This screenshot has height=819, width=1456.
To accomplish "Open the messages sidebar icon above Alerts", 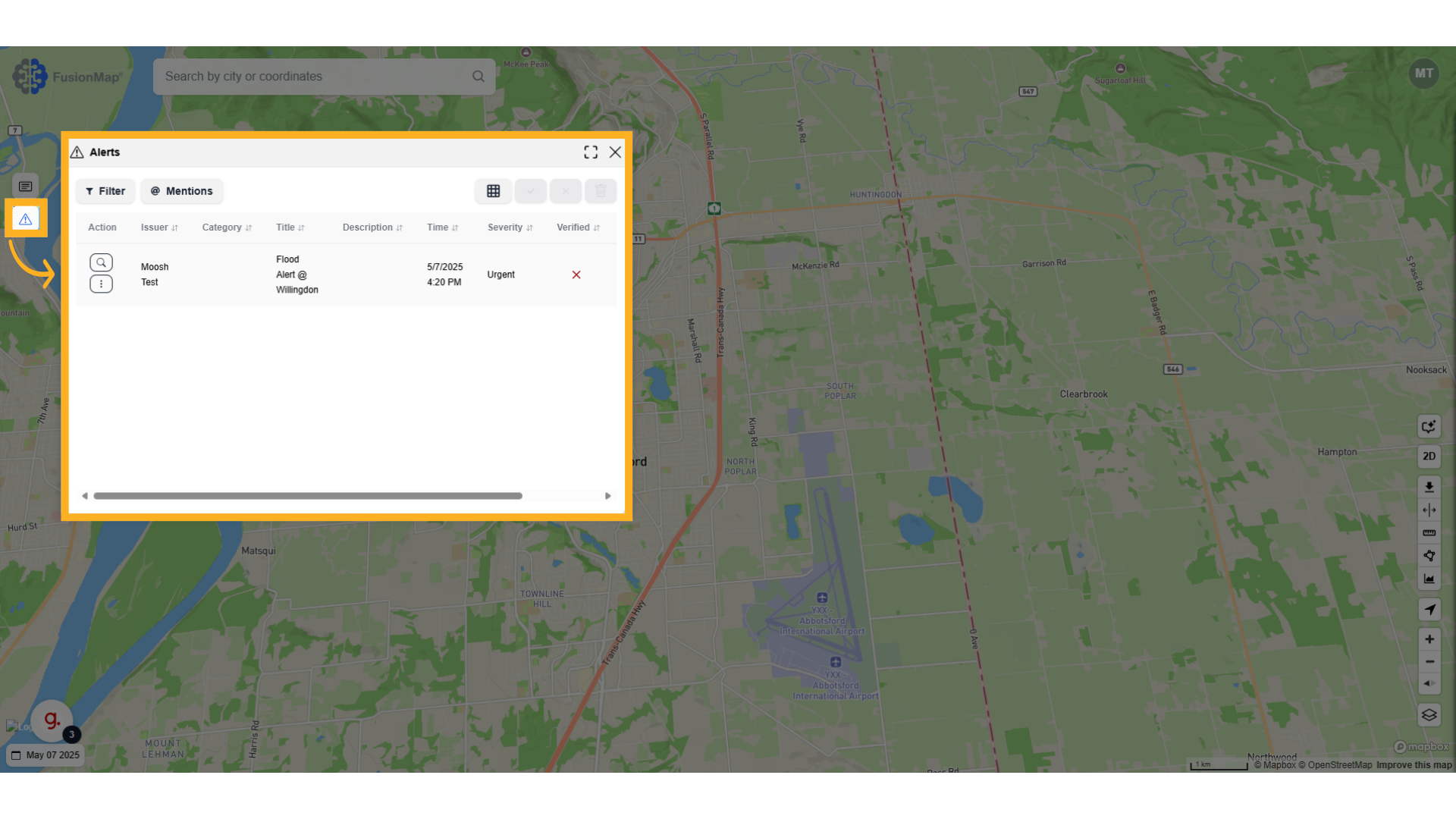I will 26,186.
